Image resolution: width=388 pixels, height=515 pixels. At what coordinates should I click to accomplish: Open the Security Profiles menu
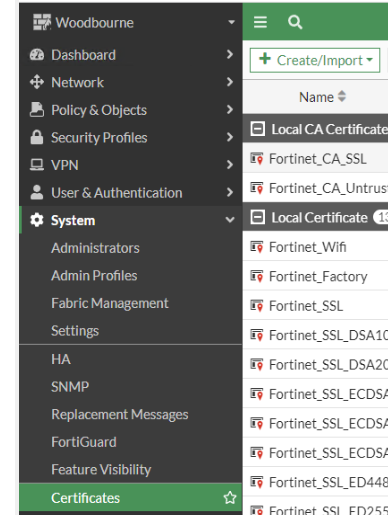131,137
